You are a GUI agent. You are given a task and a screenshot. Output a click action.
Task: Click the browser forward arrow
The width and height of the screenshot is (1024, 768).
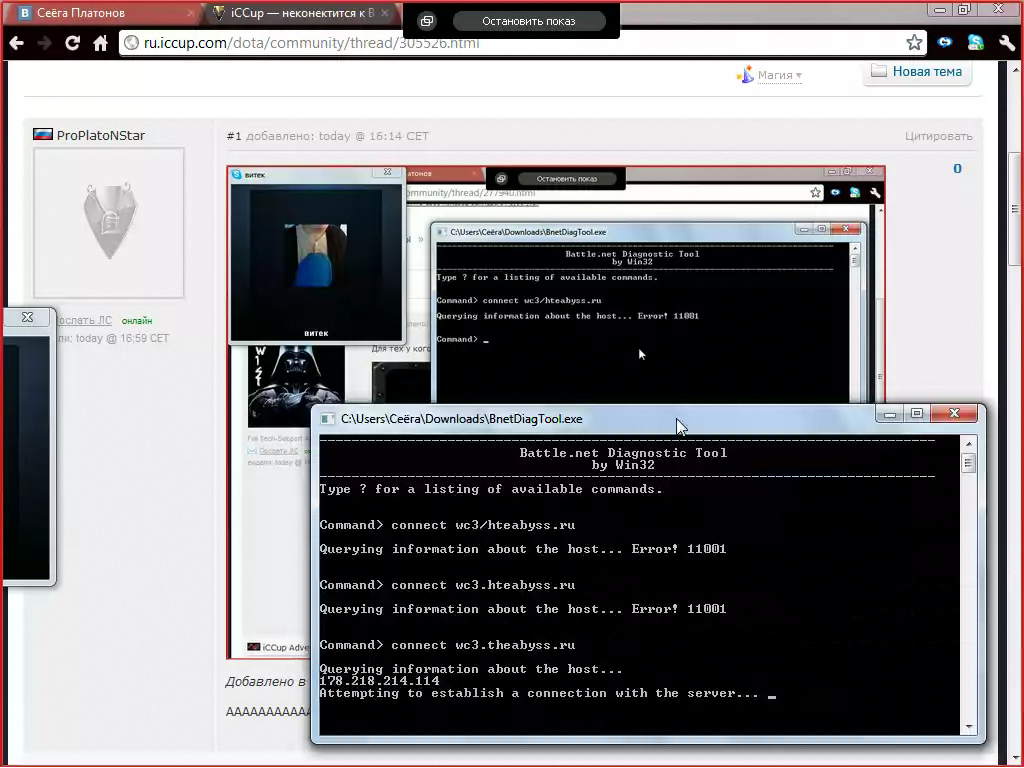(x=44, y=43)
